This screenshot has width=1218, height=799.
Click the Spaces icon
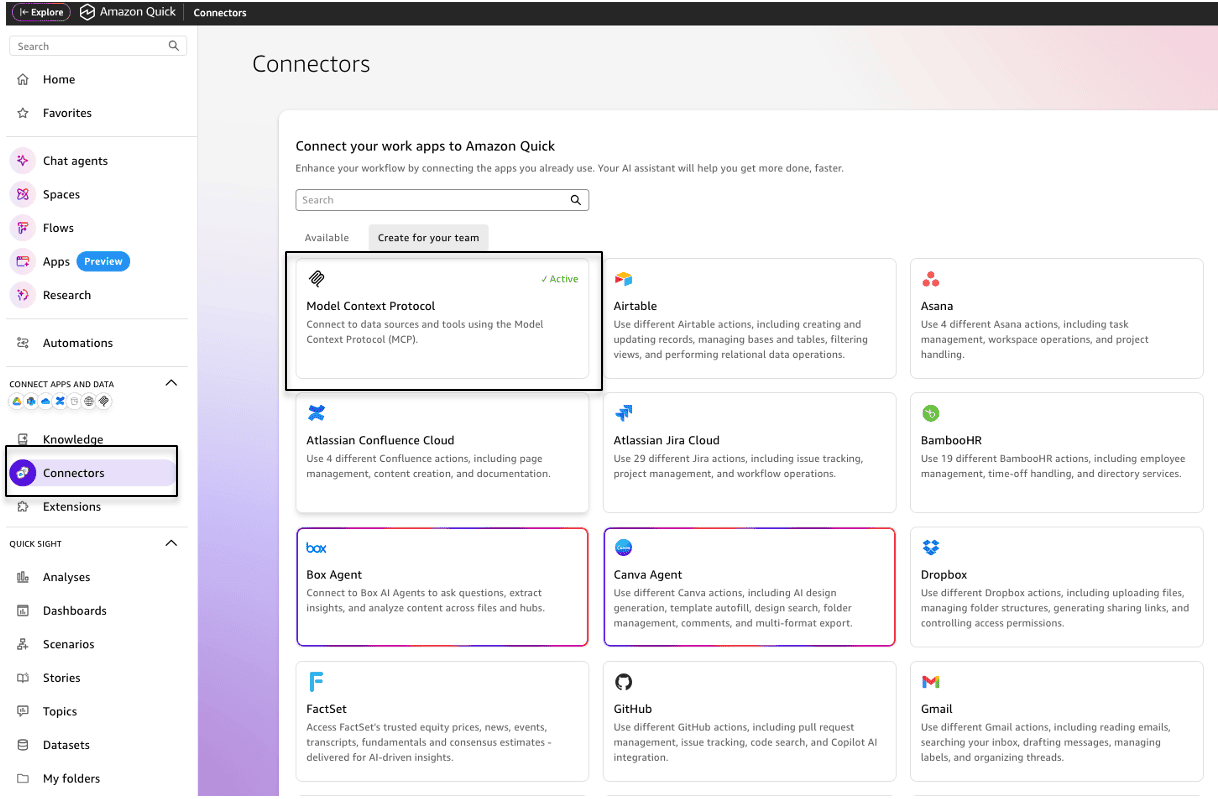click(23, 194)
